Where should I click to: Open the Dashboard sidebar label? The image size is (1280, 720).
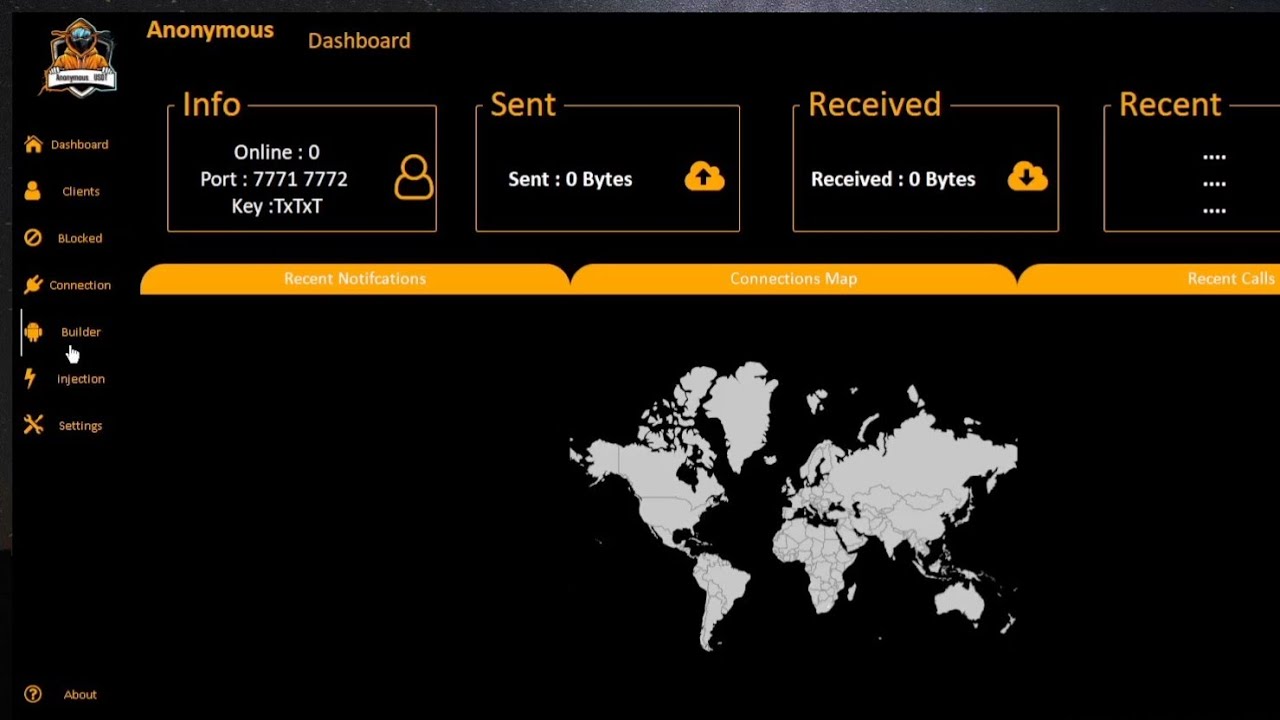(79, 144)
